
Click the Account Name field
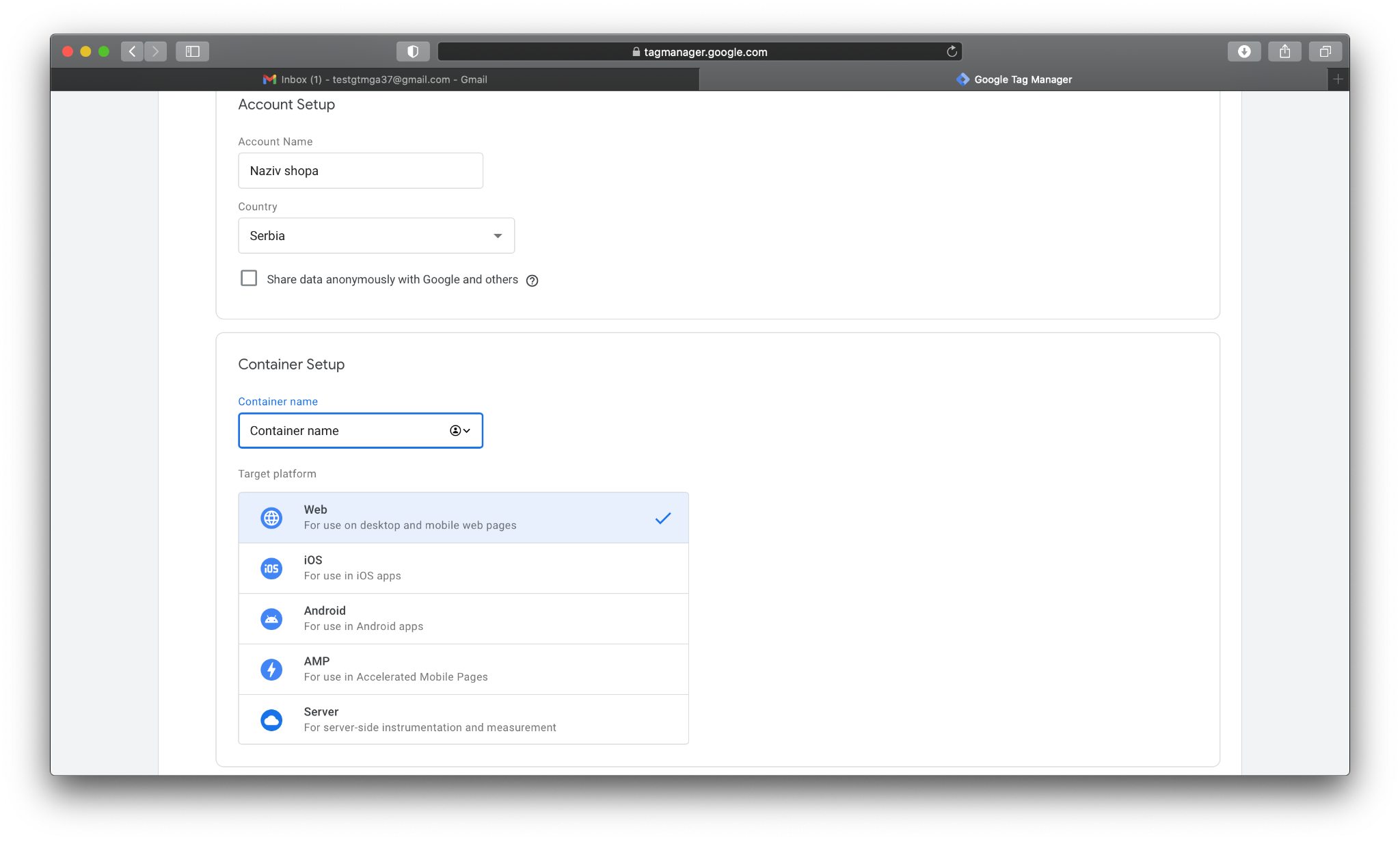360,171
